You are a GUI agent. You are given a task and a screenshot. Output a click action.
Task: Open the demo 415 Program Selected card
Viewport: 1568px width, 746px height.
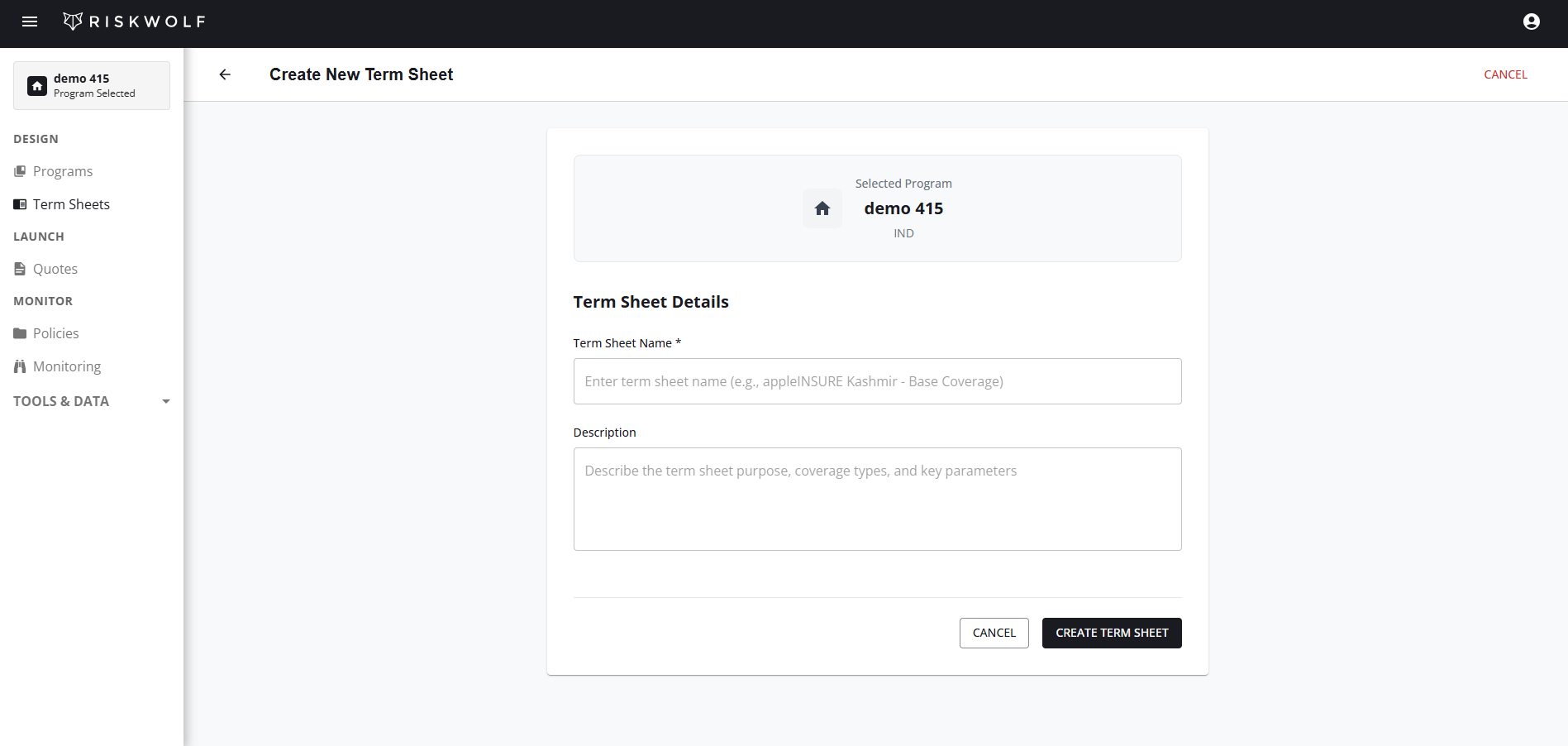pyautogui.click(x=91, y=85)
